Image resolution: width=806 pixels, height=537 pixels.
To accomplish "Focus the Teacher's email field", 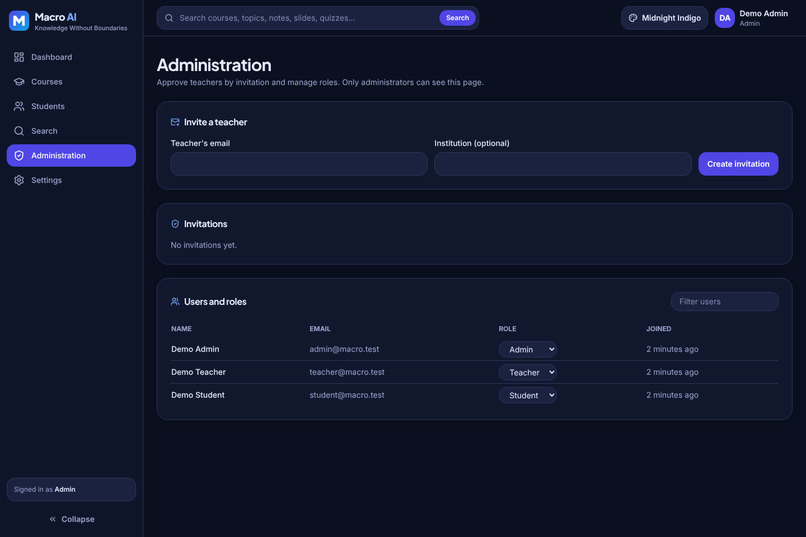I will [299, 164].
